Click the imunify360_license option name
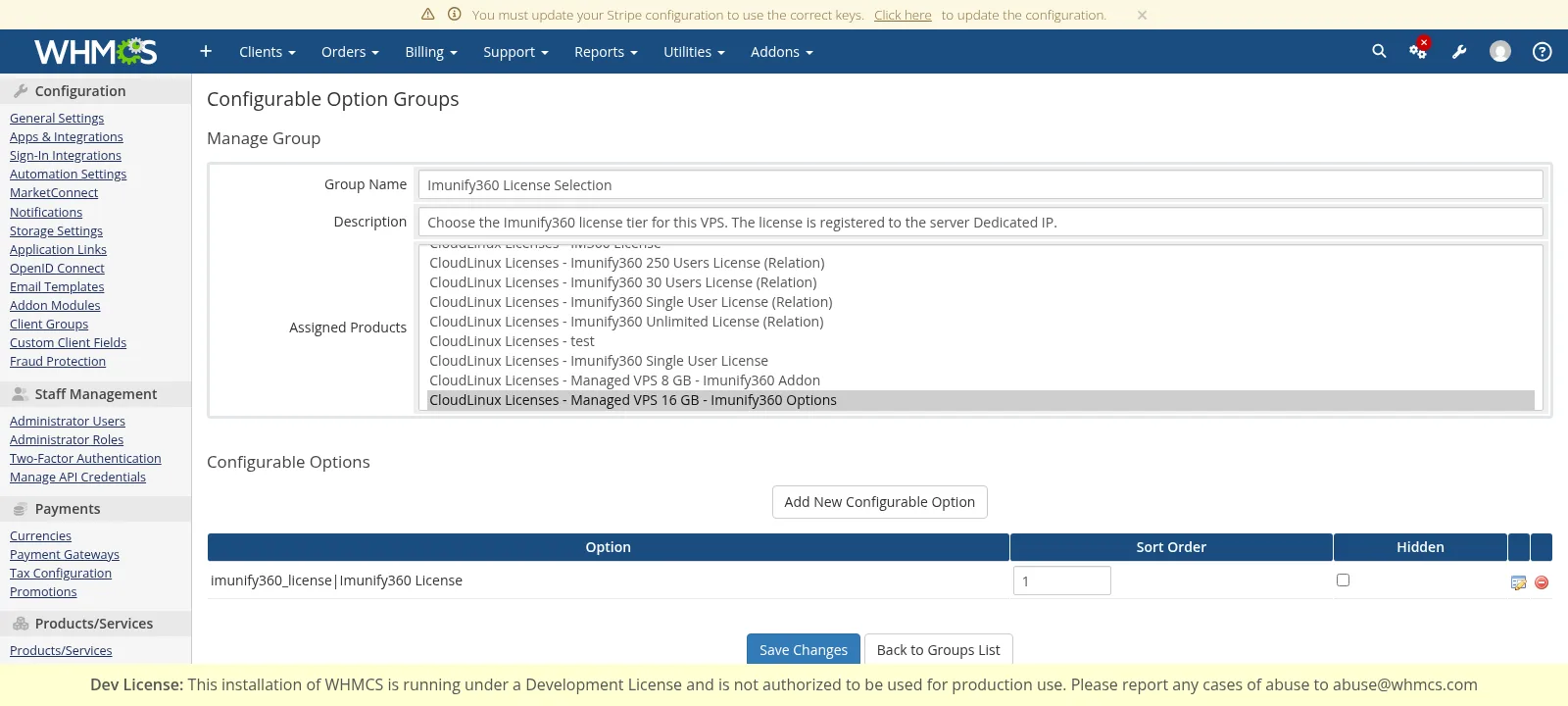This screenshot has width=1568, height=706. 336,580
